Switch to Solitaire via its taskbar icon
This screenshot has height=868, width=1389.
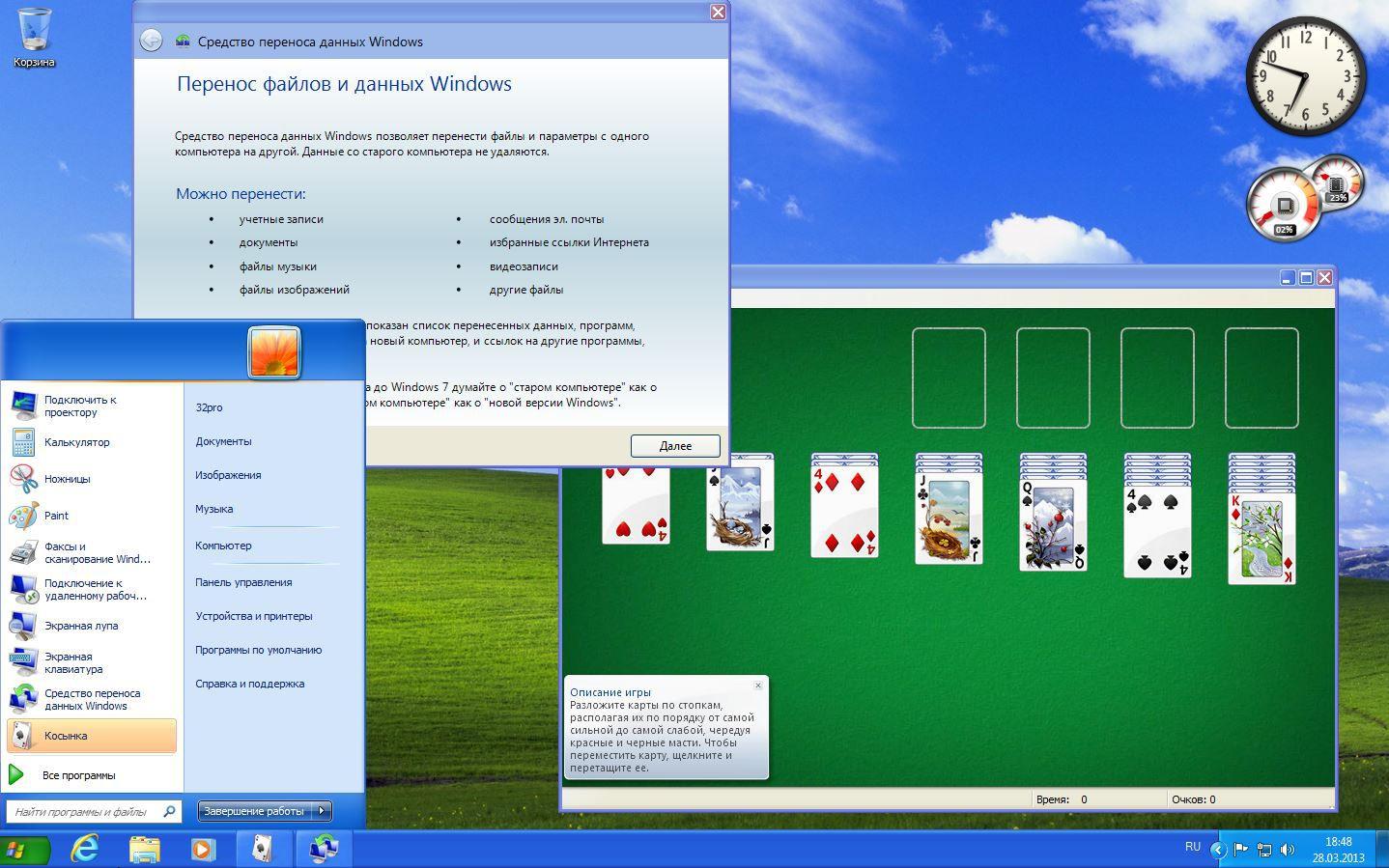[x=262, y=849]
